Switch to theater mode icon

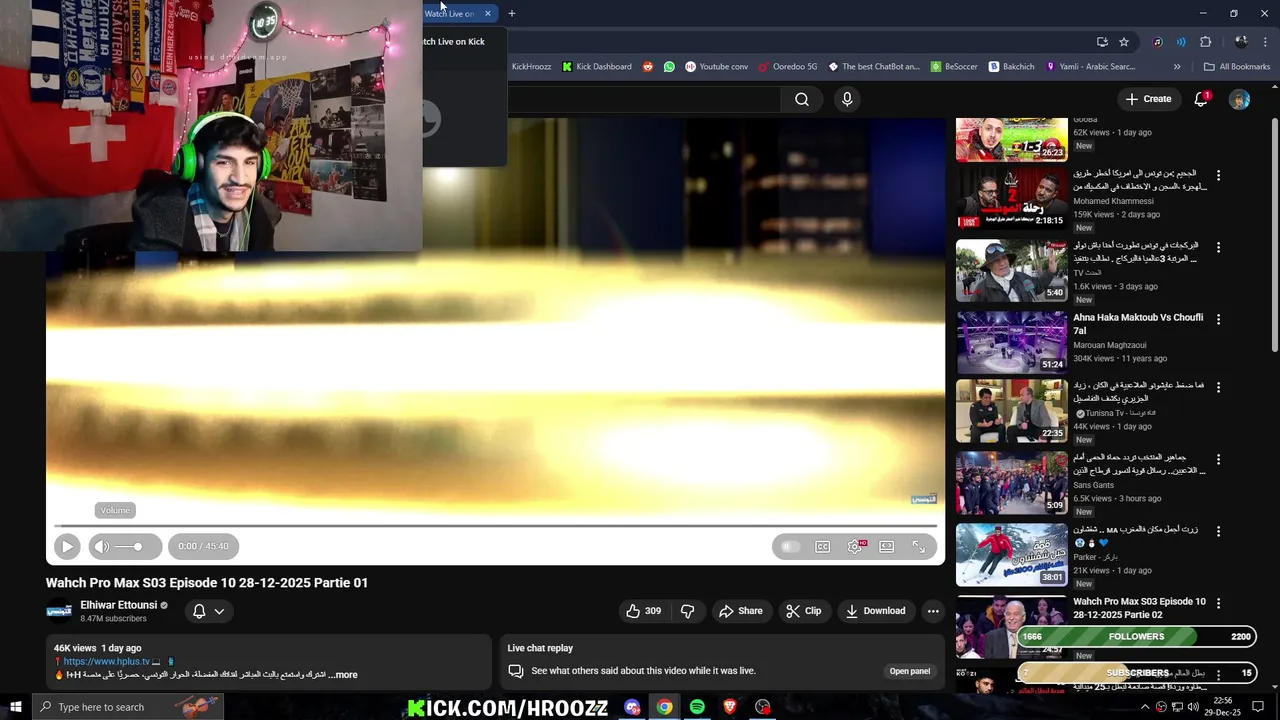coord(886,546)
